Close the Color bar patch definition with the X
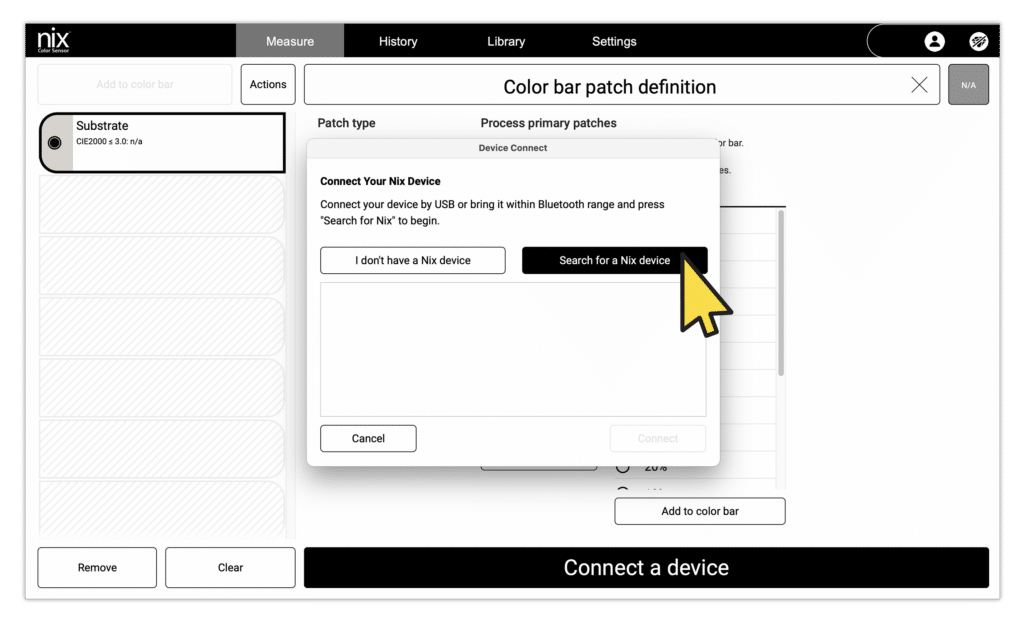 point(919,85)
